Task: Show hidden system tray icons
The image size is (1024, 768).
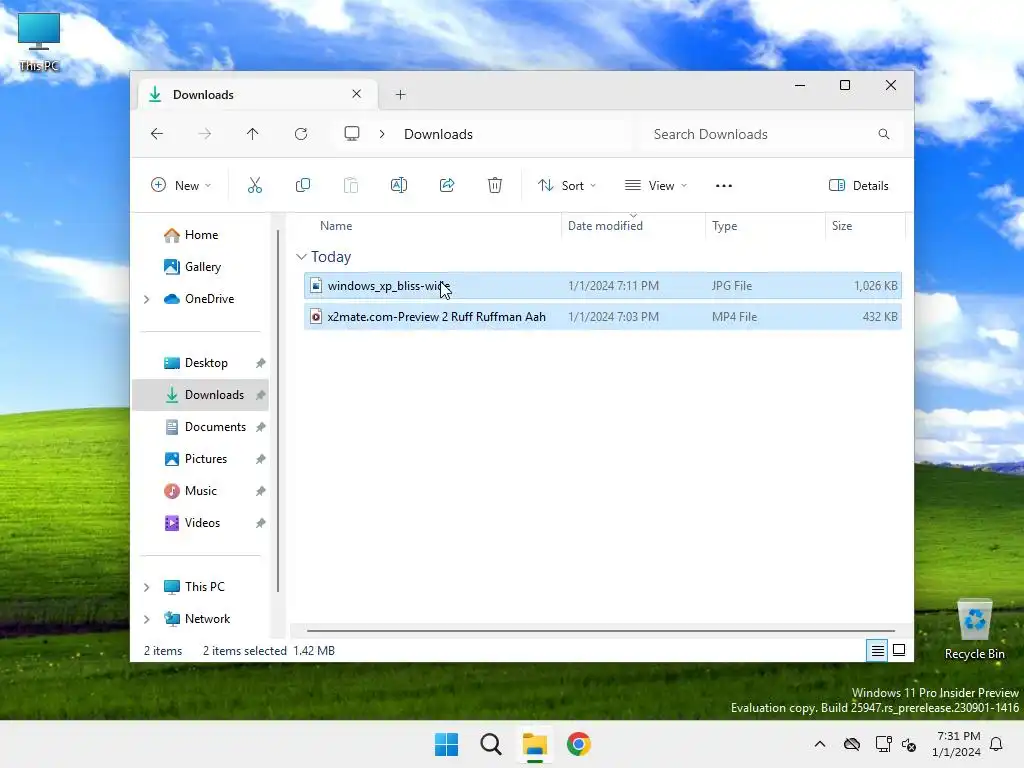Action: 820,744
